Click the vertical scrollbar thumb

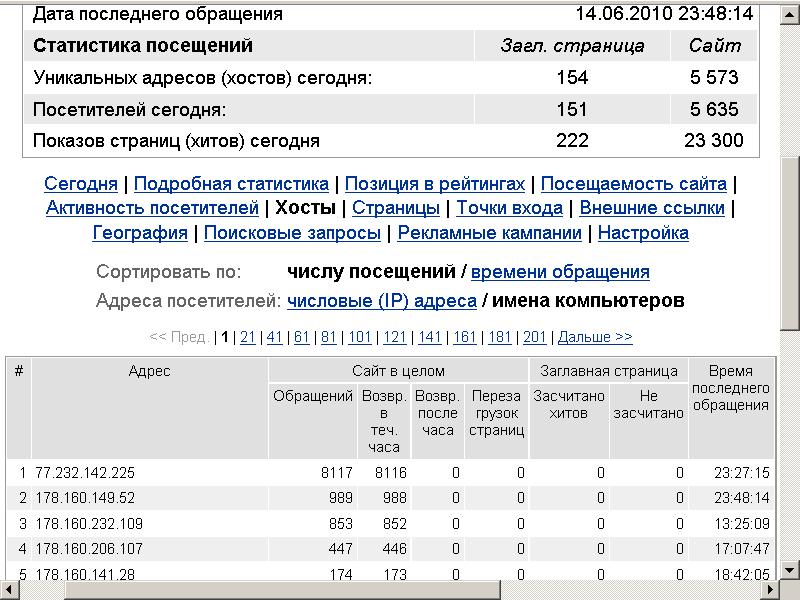click(x=790, y=243)
